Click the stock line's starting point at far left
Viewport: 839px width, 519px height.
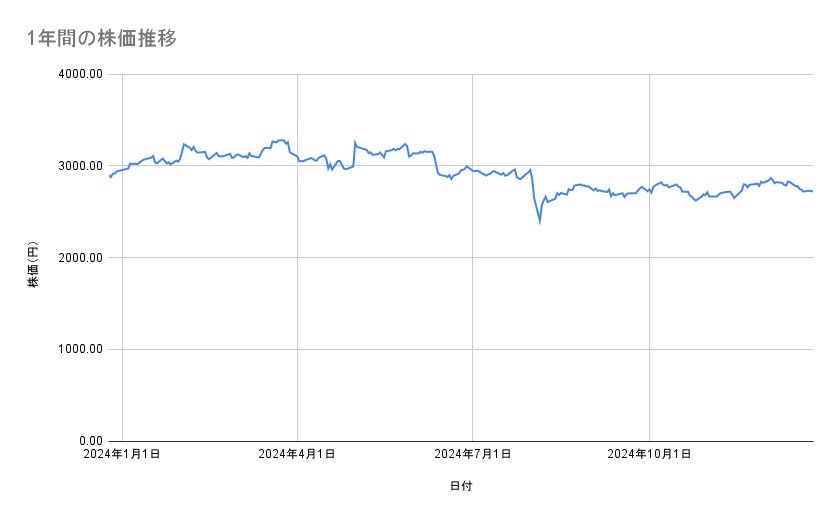pos(109,176)
